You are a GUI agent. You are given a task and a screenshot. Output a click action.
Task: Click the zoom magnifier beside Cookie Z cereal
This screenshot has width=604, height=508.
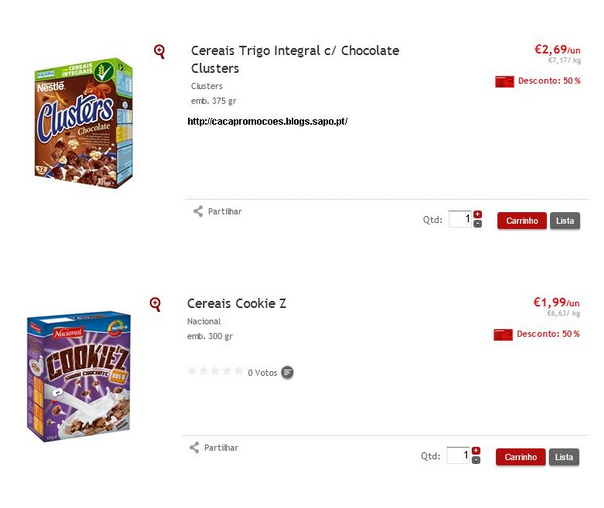(155, 304)
